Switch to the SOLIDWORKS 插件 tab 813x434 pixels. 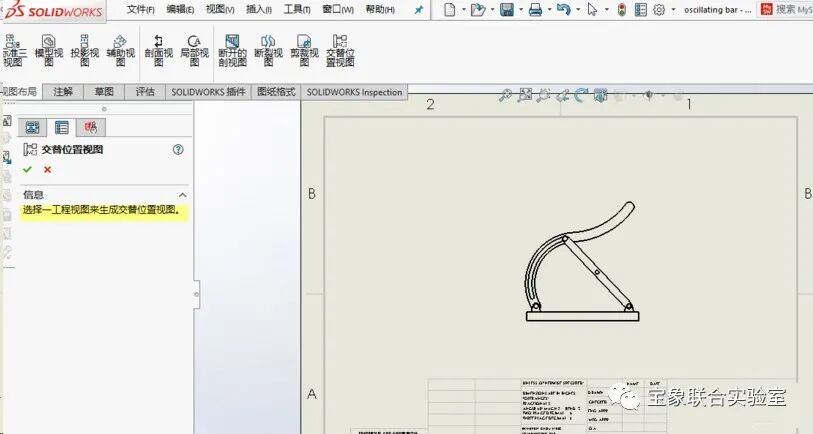coord(208,92)
